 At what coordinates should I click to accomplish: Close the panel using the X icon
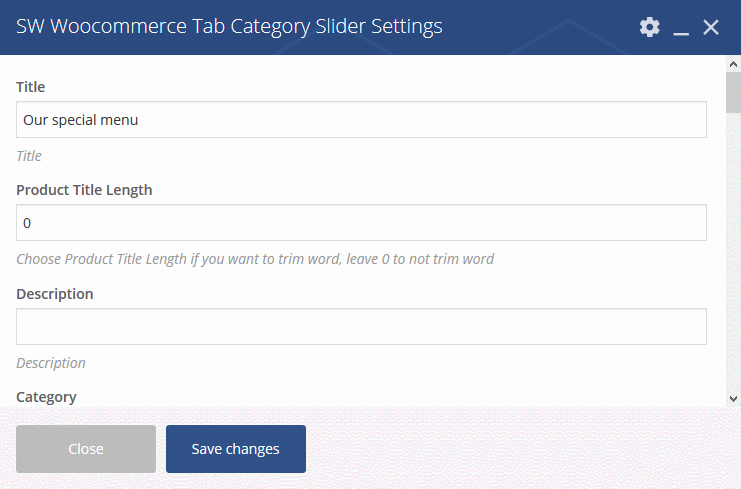click(x=710, y=27)
